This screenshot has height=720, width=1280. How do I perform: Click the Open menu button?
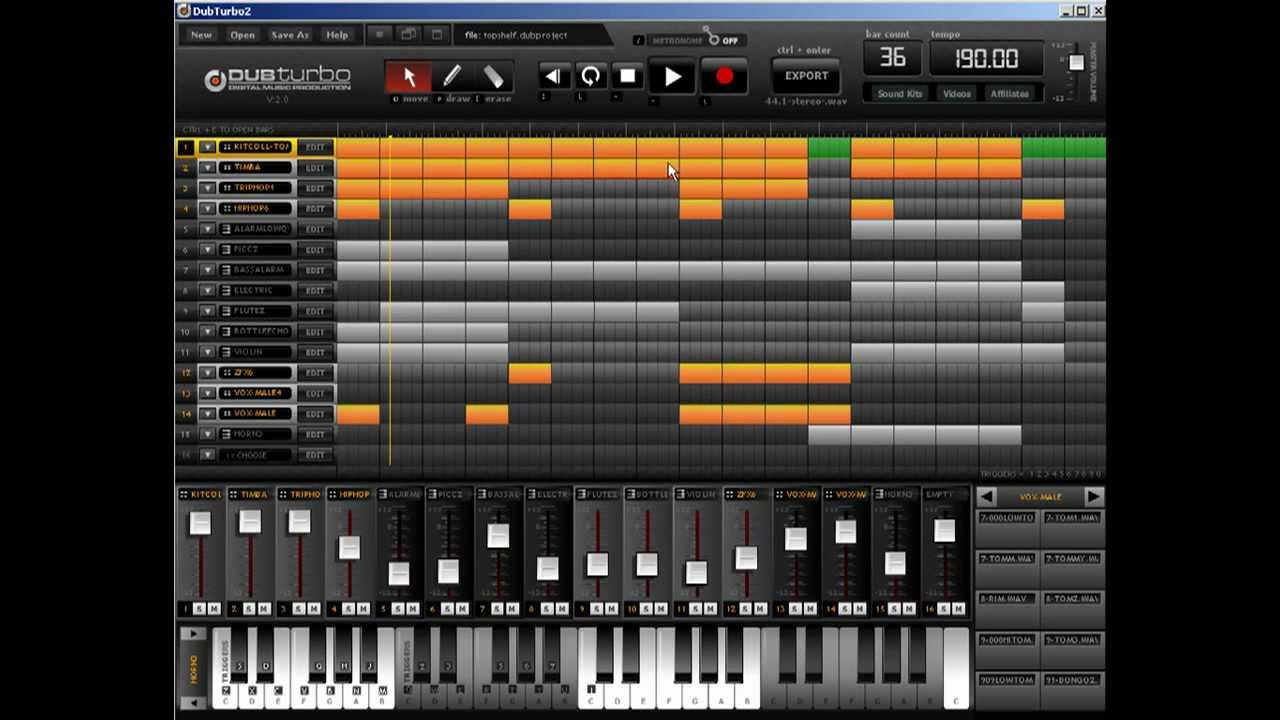point(242,35)
